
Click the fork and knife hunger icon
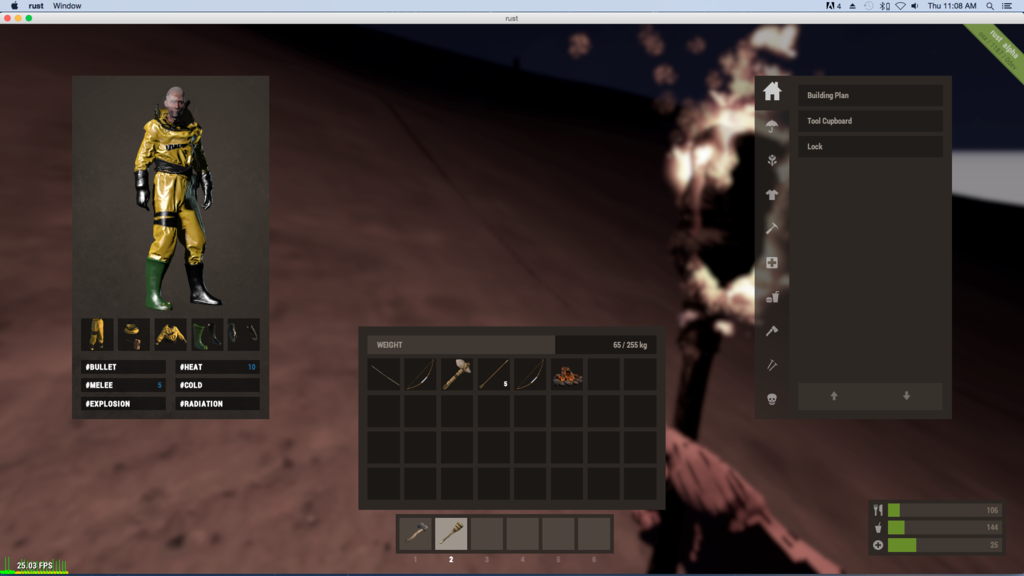[878, 510]
